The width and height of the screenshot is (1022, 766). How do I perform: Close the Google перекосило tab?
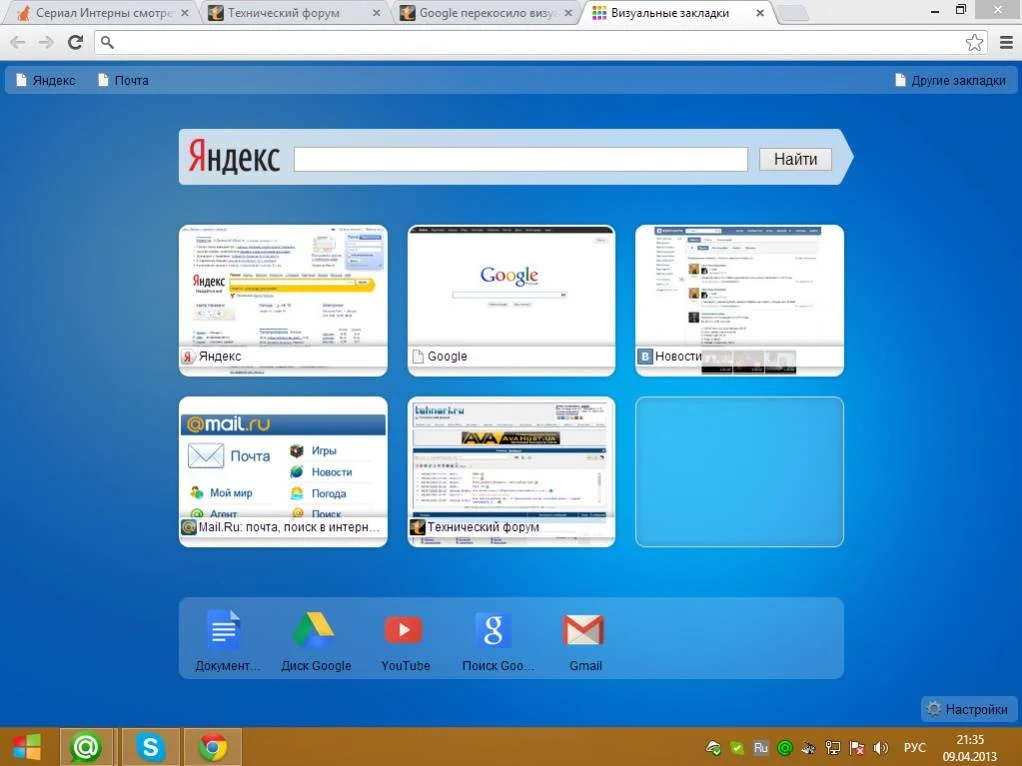(568, 13)
